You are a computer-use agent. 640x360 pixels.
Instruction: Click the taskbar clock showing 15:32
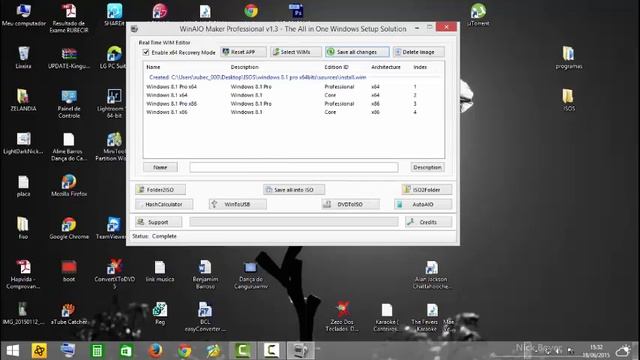[x=596, y=351]
